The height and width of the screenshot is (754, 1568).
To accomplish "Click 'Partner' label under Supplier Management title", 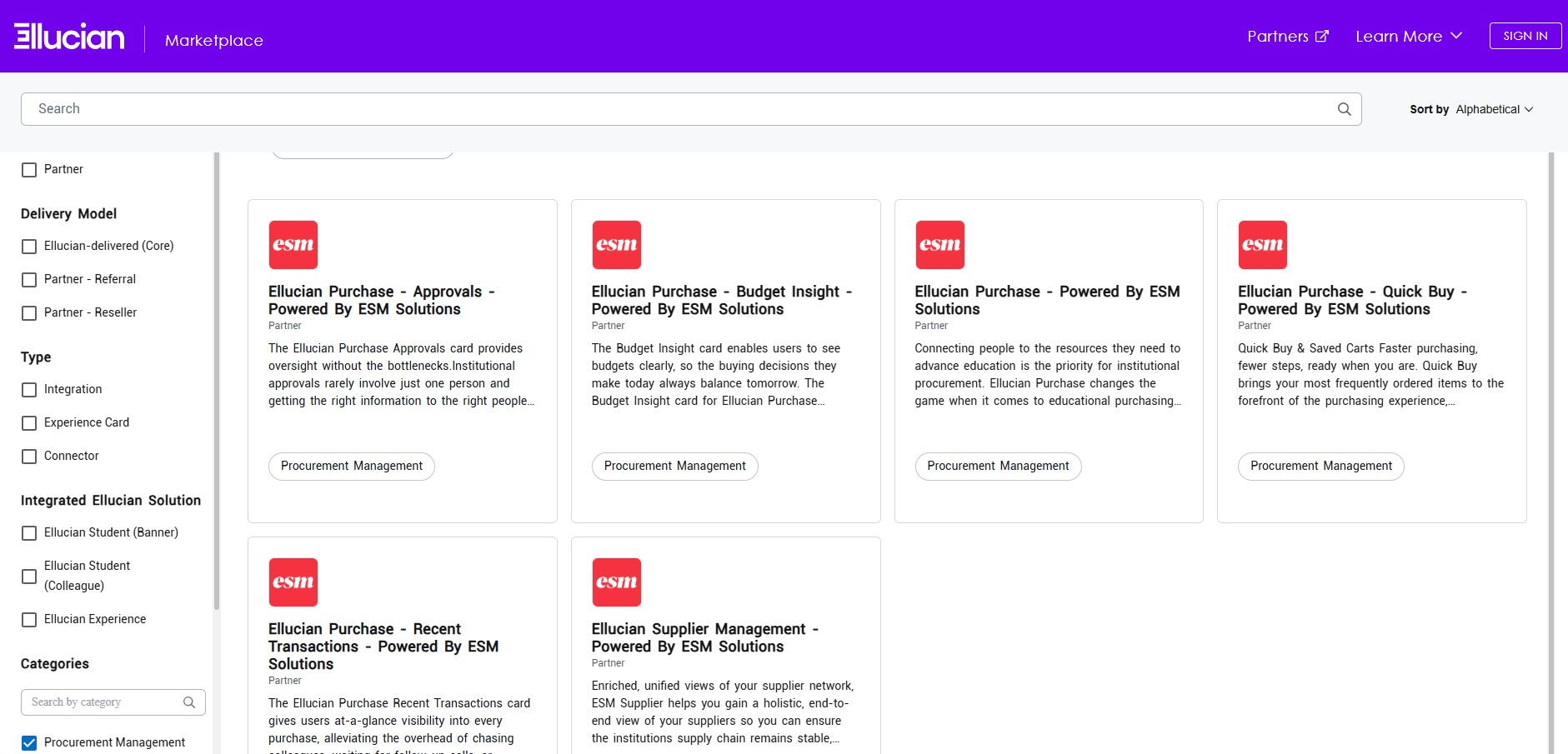I will click(608, 663).
